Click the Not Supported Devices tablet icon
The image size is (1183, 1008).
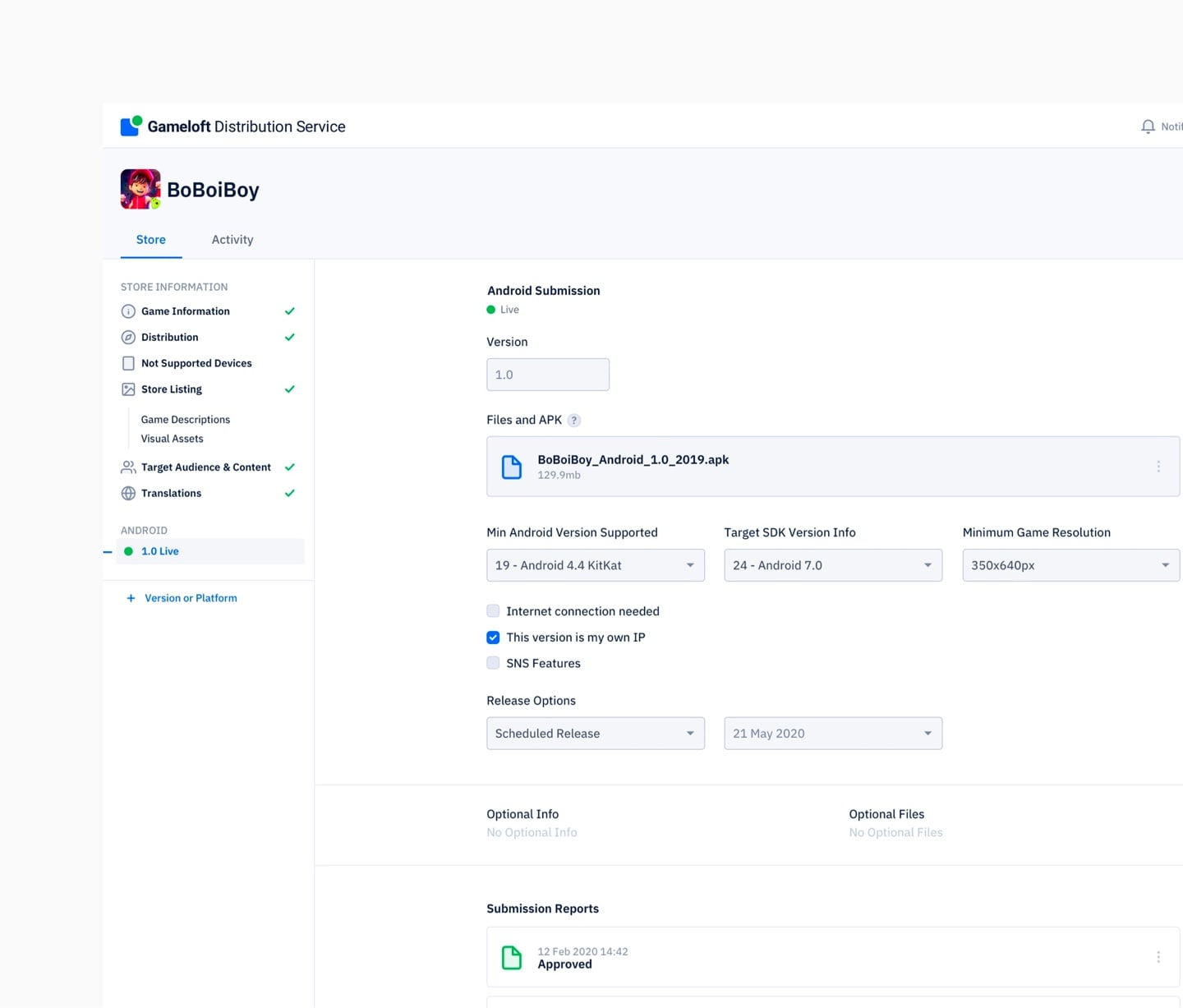click(128, 363)
